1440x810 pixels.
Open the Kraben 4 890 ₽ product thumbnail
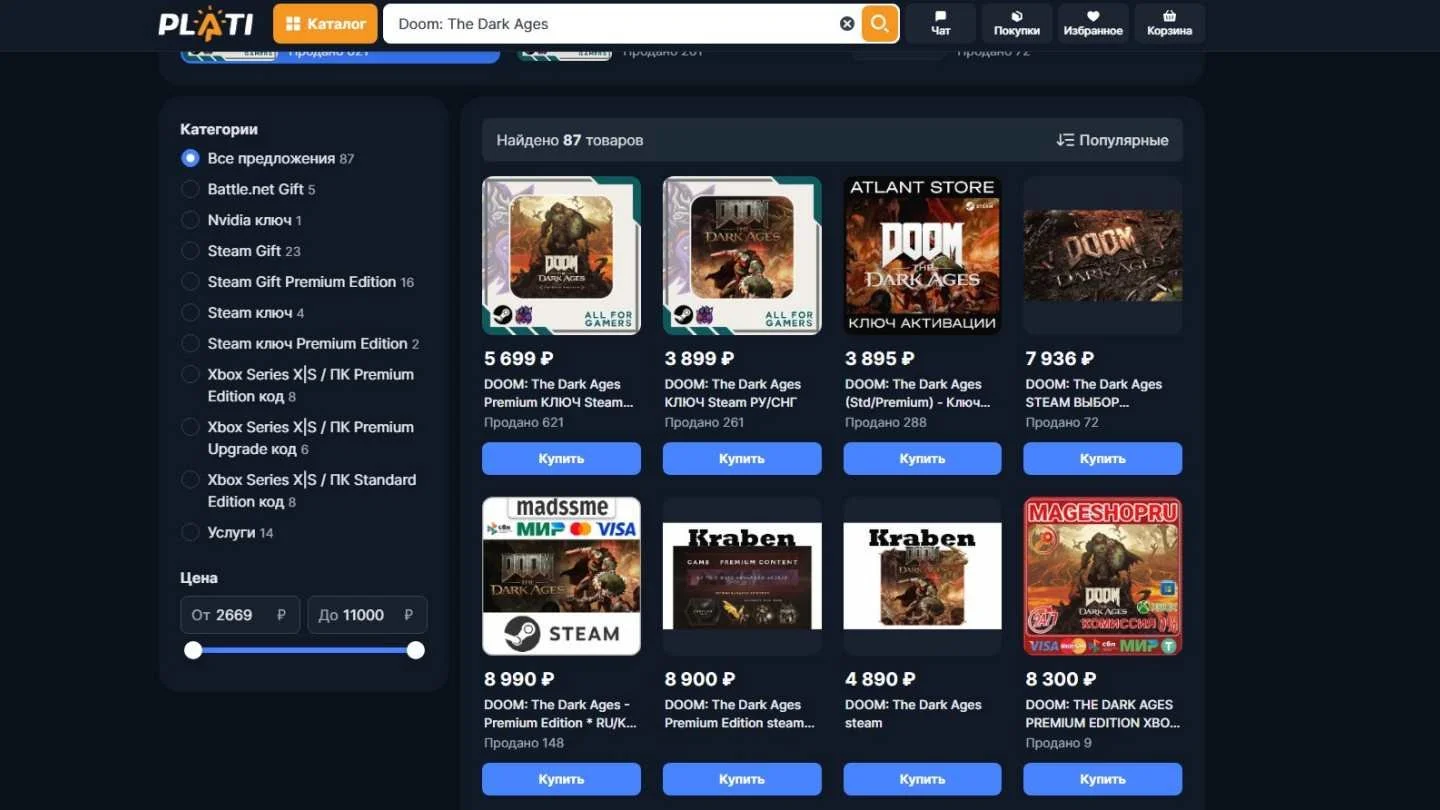click(922, 576)
